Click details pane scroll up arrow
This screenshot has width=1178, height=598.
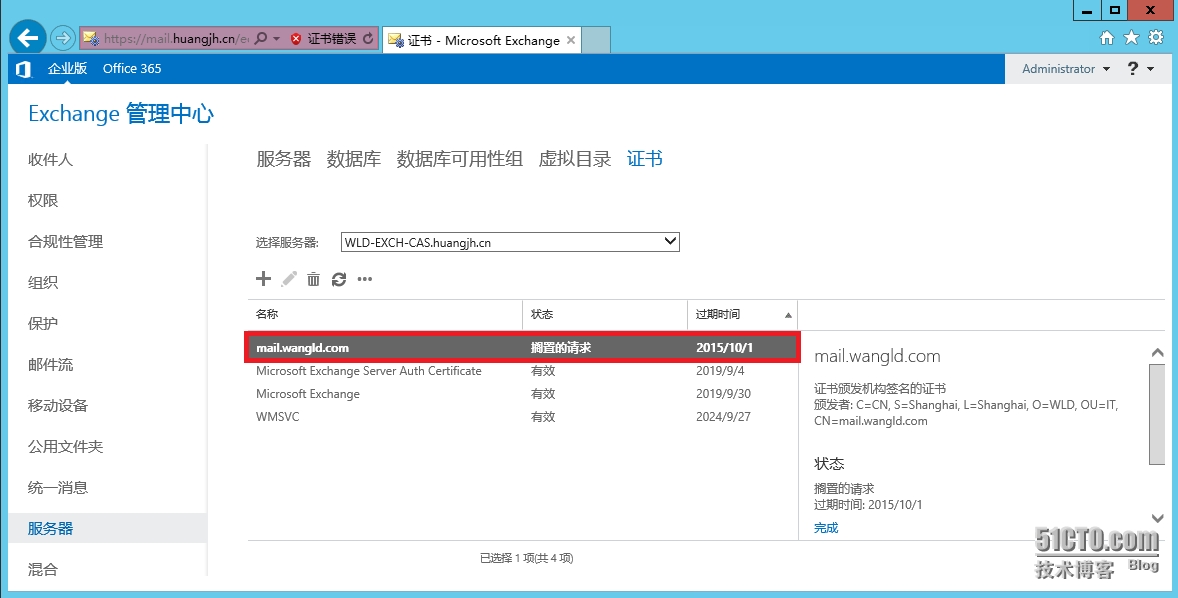point(1157,352)
